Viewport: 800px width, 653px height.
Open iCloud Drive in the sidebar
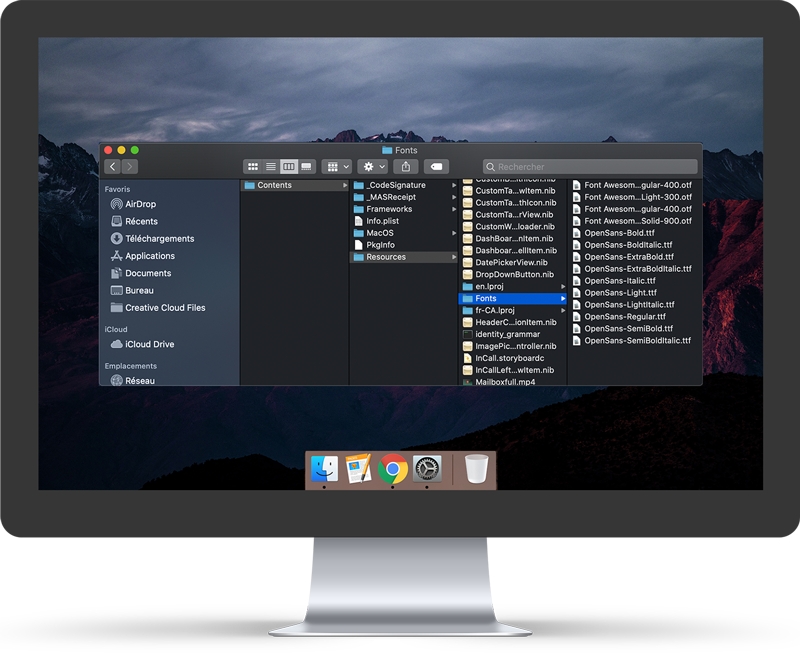point(143,344)
